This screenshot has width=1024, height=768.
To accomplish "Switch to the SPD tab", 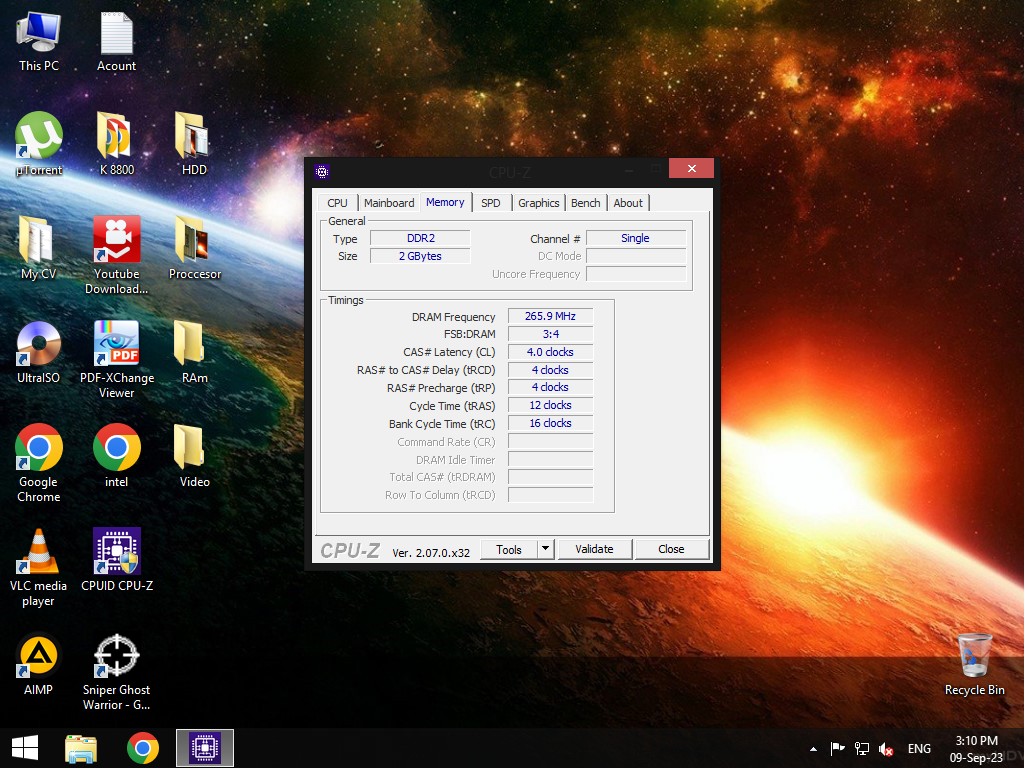I will 491,203.
